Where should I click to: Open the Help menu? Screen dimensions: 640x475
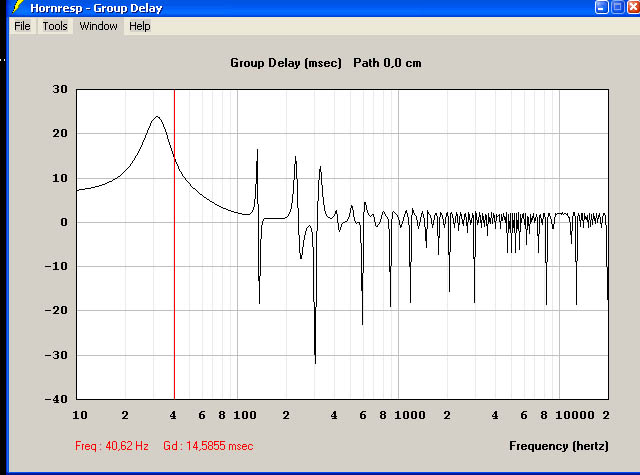(140, 26)
